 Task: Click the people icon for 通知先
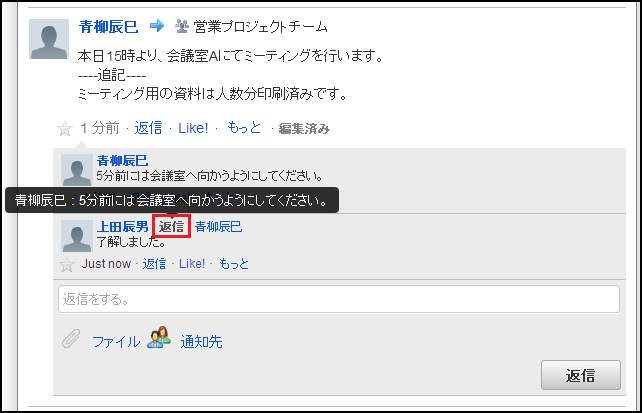(159, 337)
